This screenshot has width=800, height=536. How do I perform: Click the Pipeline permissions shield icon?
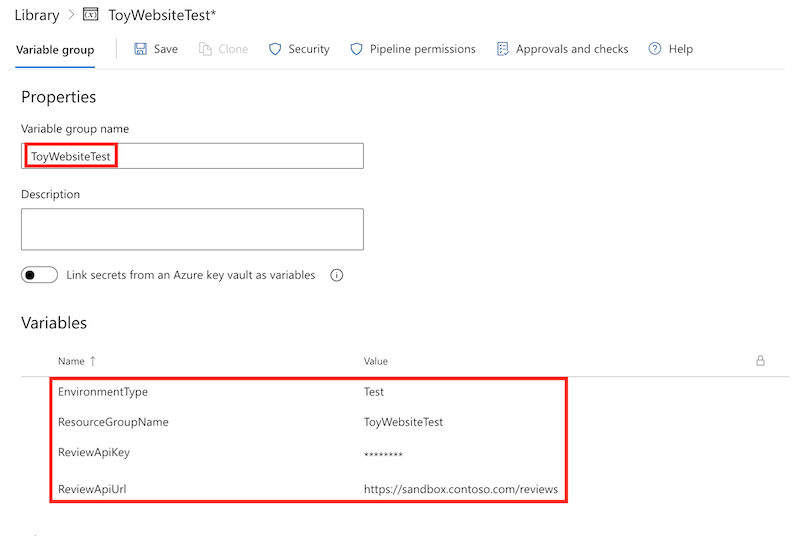(357, 49)
